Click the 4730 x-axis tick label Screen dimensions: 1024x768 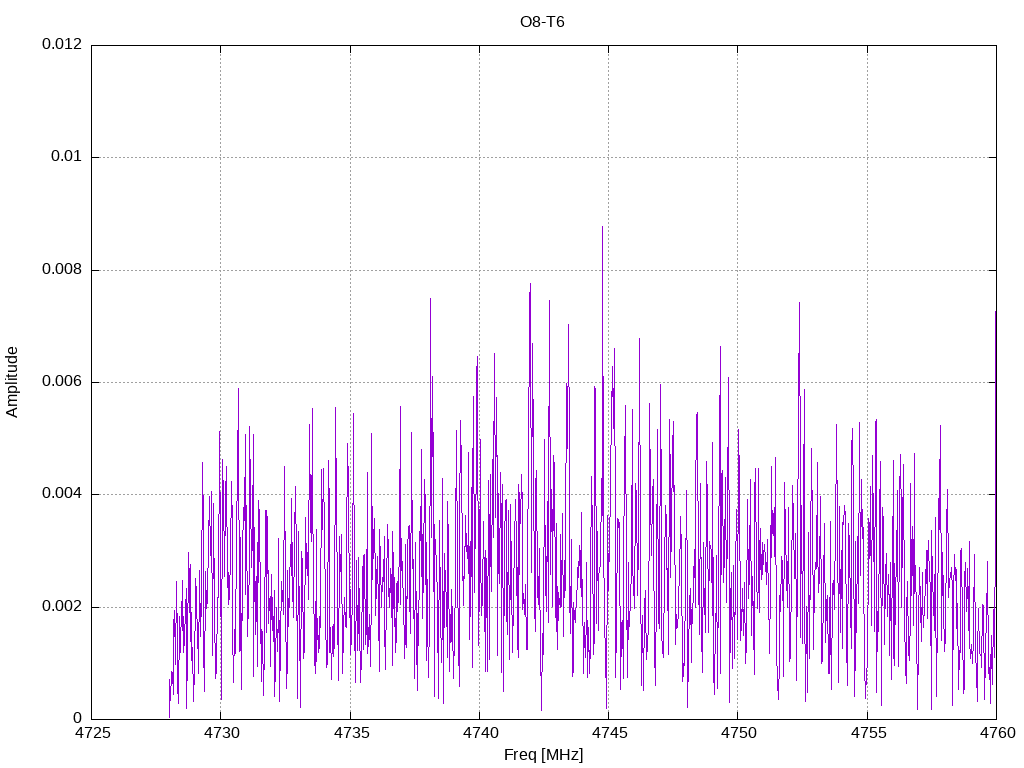(221, 733)
